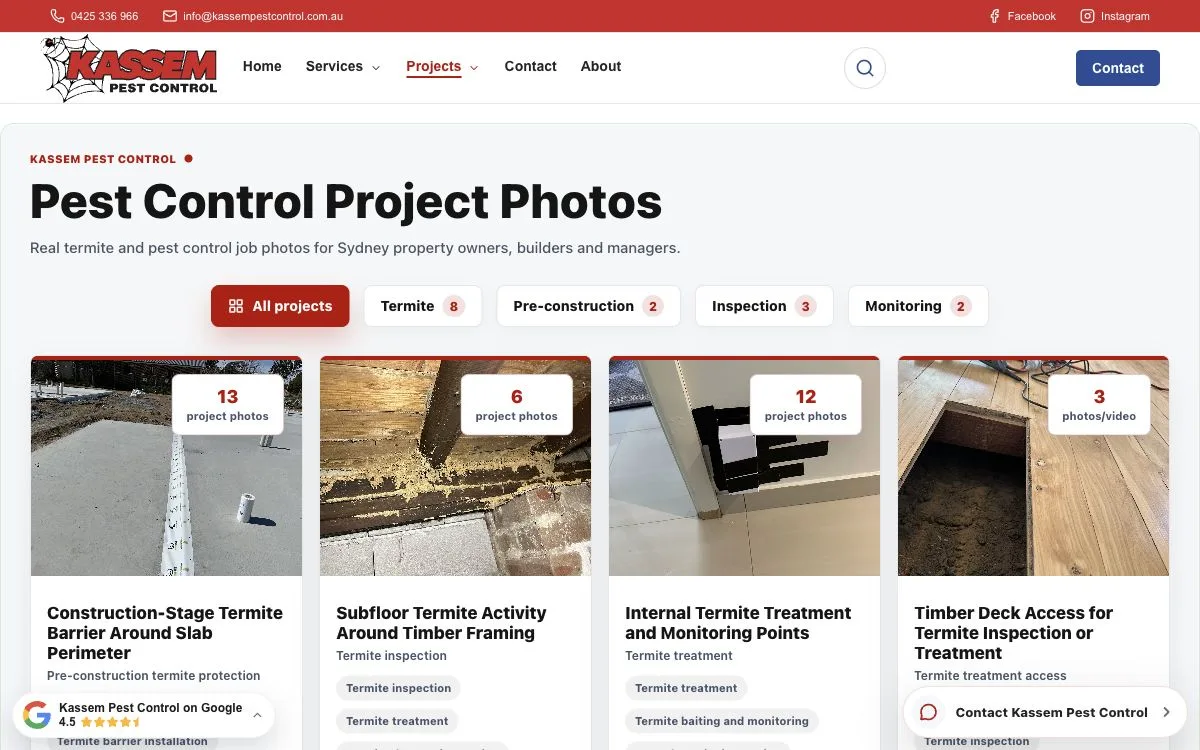Open the Instagram link text
Screen dimensions: 1200x750
coord(1125,16)
